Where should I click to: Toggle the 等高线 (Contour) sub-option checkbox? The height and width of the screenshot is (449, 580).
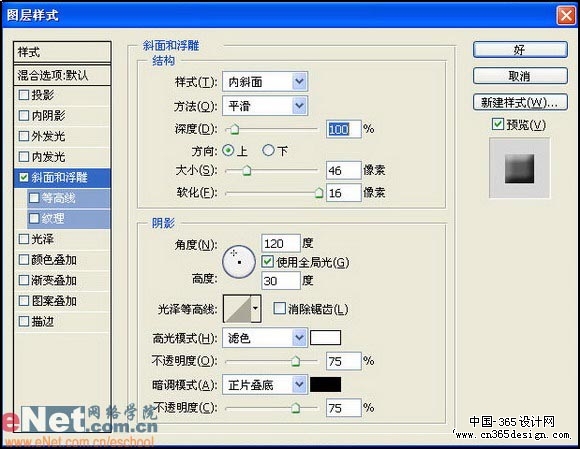[x=34, y=198]
